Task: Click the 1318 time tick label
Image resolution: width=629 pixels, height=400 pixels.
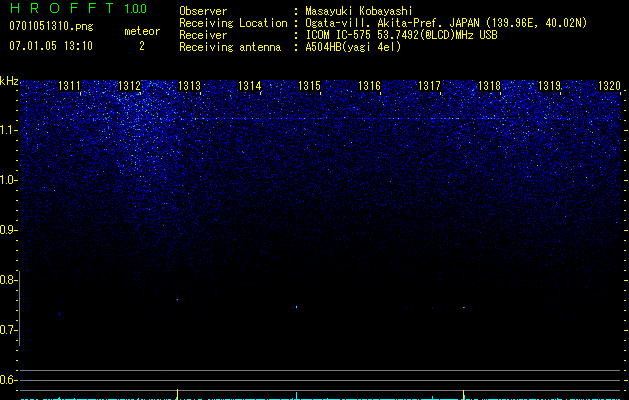Action: [x=489, y=86]
